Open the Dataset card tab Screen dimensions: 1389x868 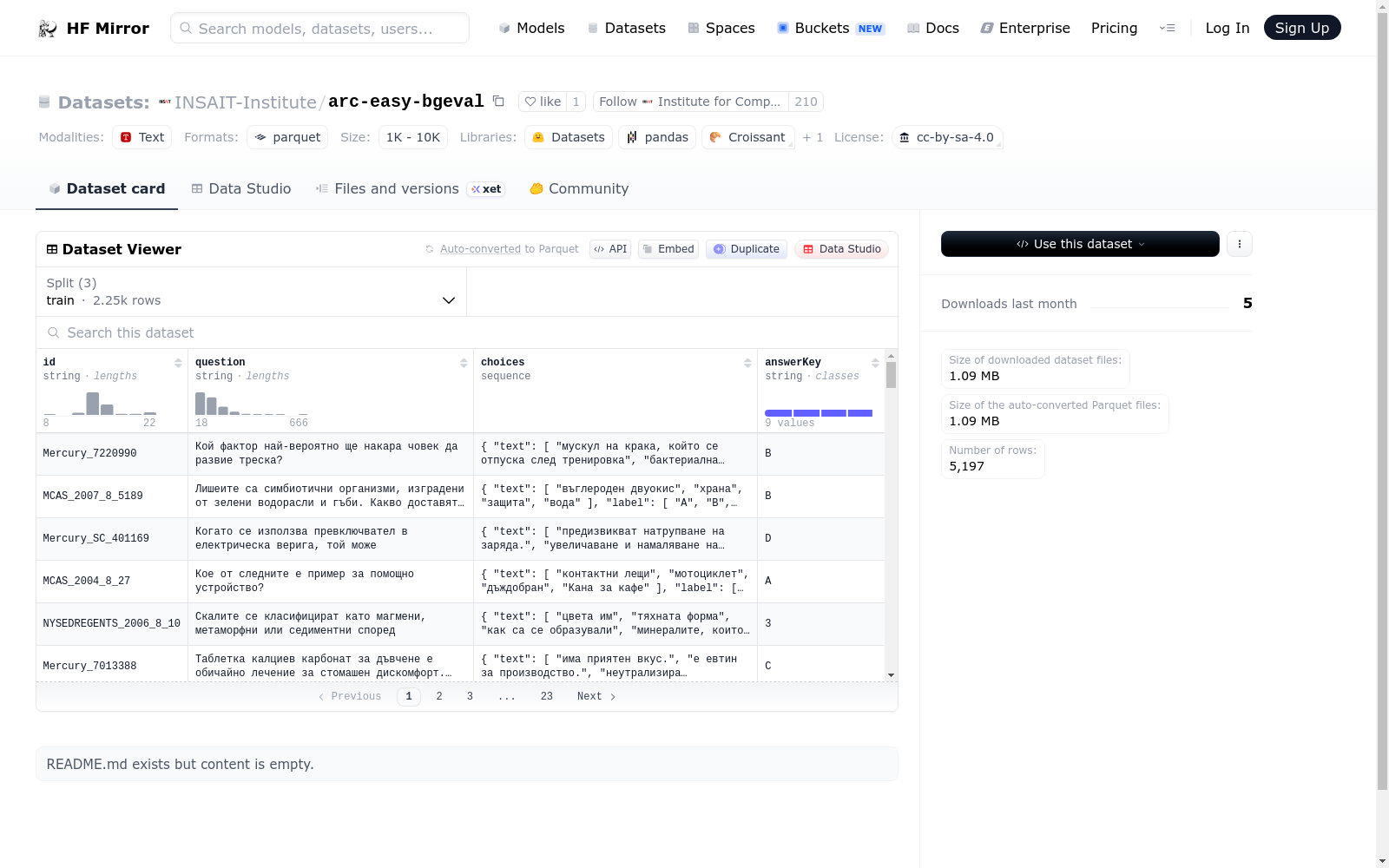click(107, 188)
